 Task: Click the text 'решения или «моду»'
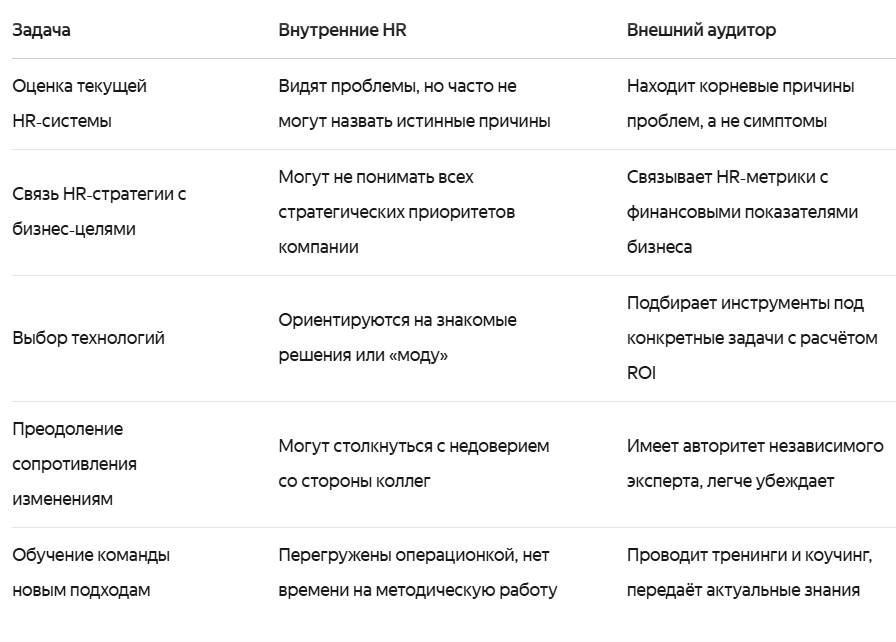(363, 355)
